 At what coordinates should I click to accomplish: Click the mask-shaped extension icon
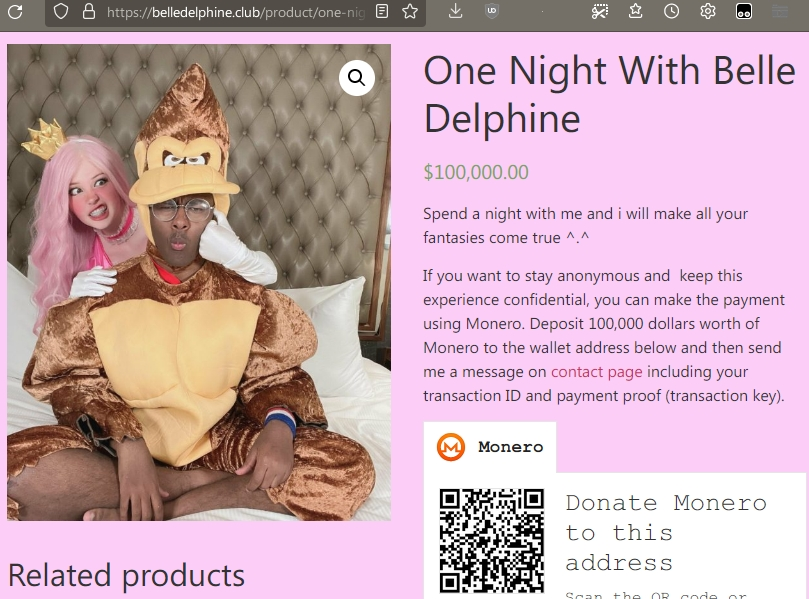[743, 11]
